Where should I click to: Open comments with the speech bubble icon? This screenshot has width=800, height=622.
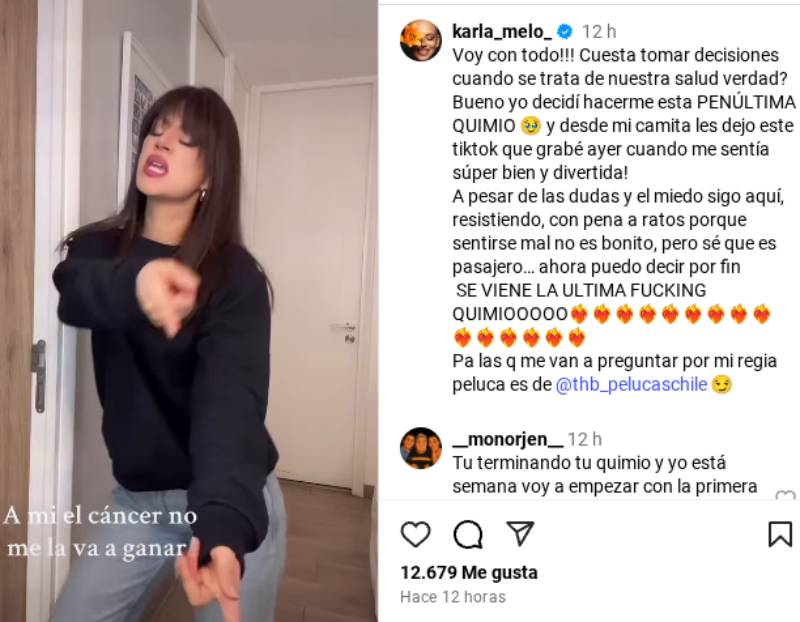pyautogui.click(x=468, y=534)
